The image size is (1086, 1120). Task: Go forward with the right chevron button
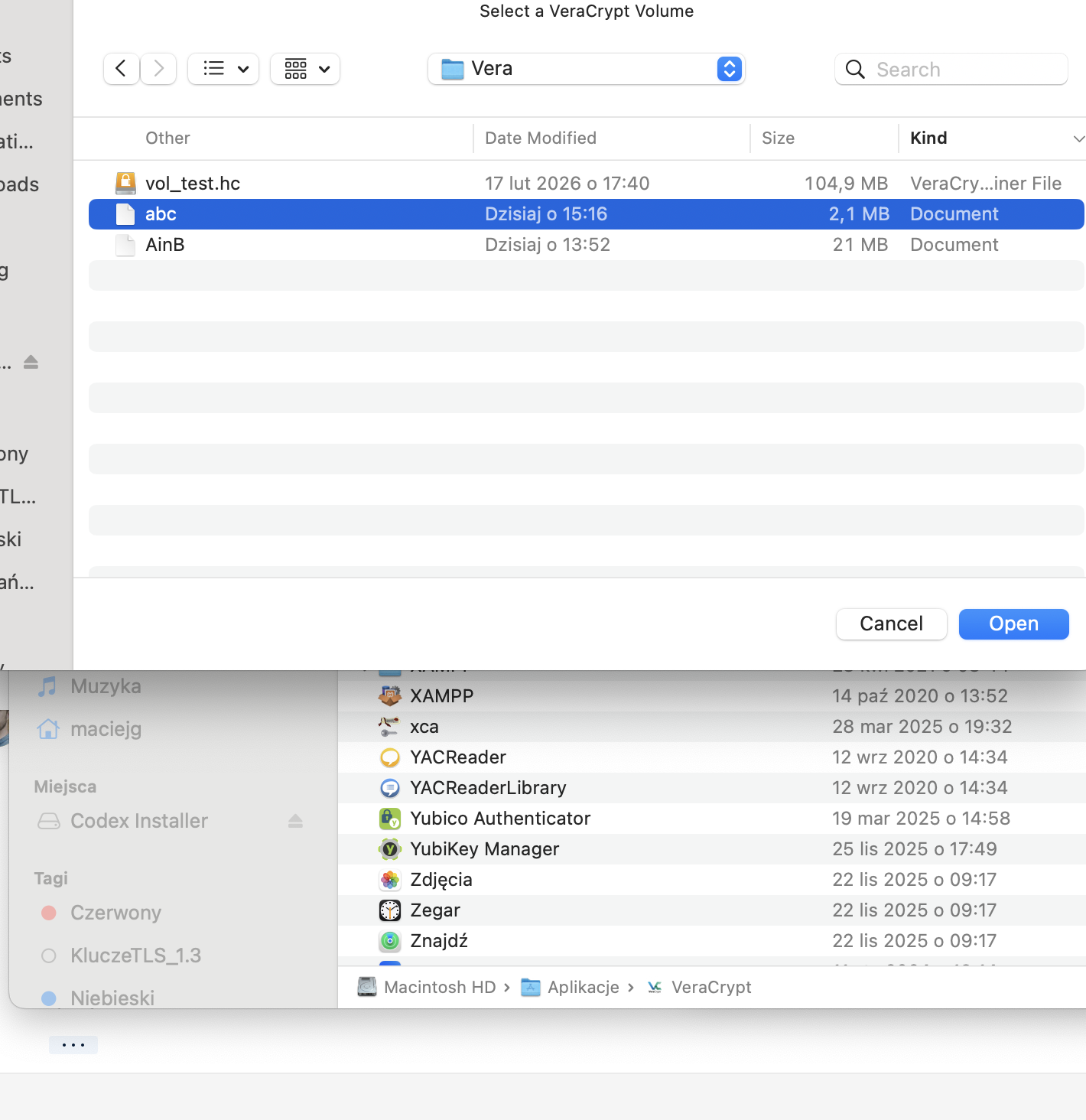[158, 69]
